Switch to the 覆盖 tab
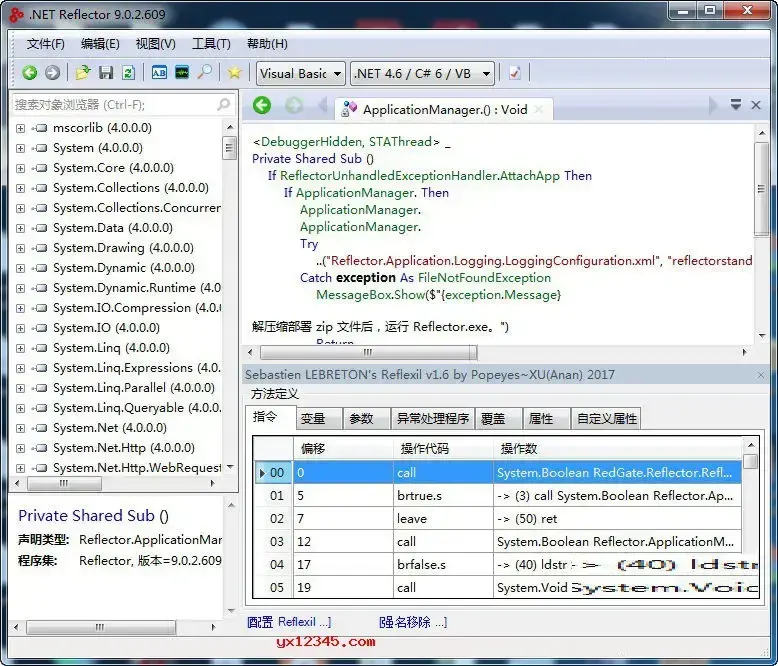 (x=498, y=418)
